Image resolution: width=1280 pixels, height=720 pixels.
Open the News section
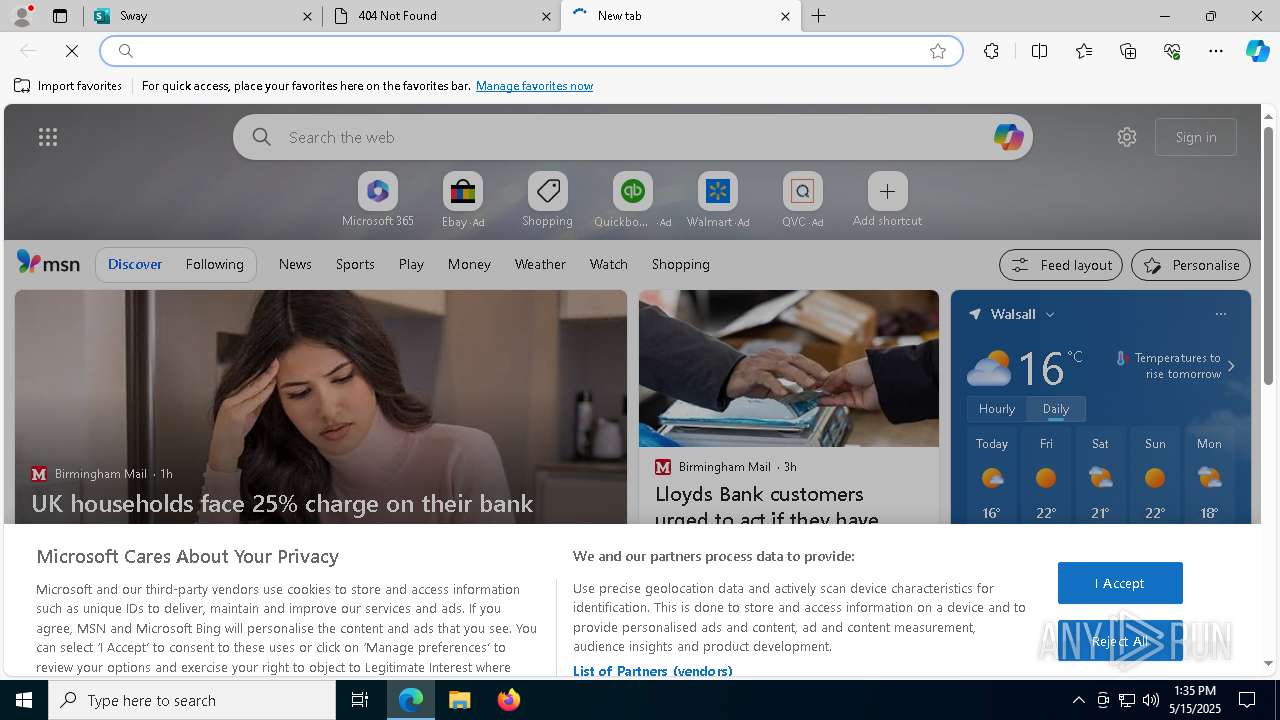[x=295, y=264]
